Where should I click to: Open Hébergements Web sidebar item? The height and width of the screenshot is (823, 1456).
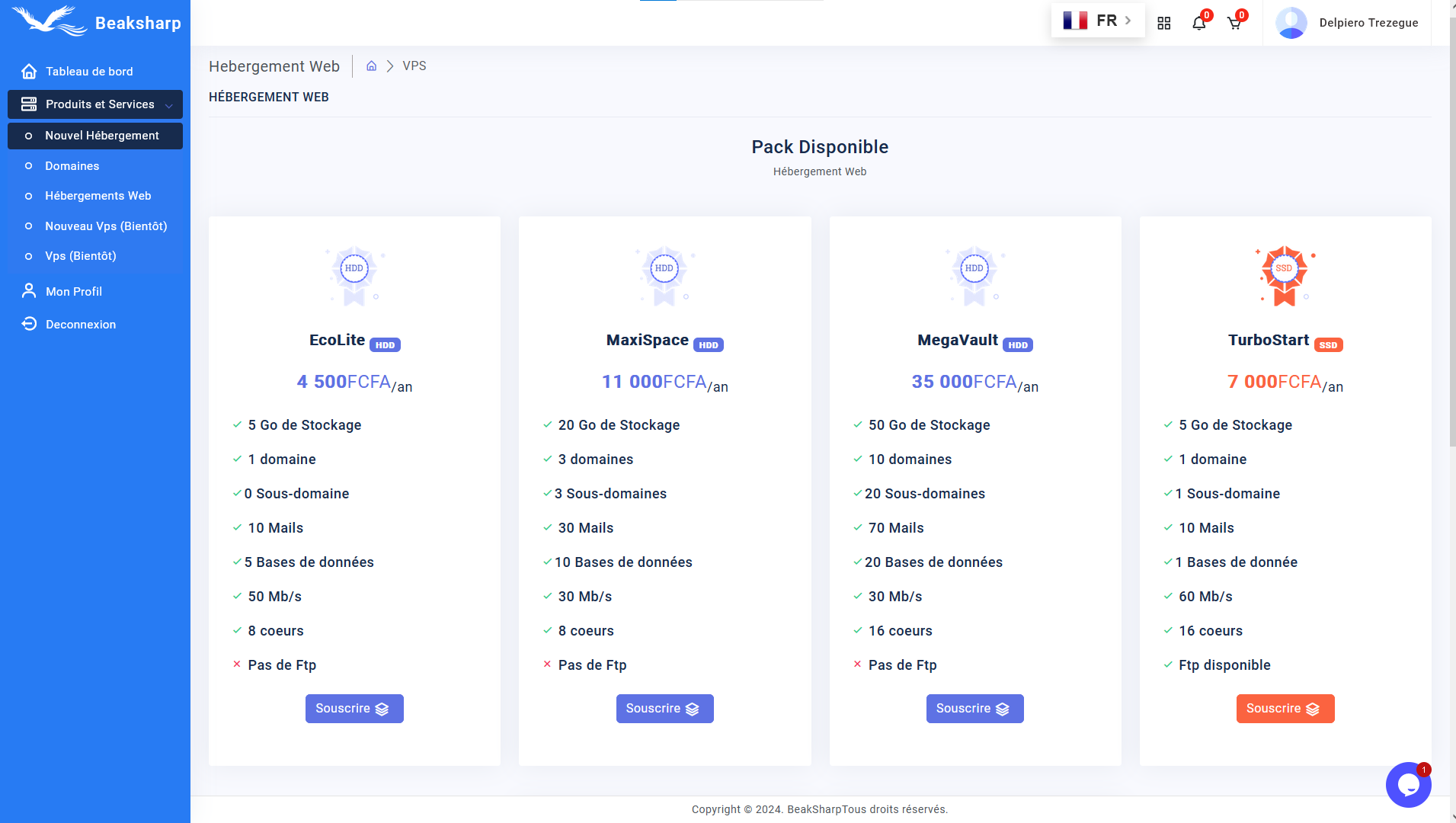98,196
